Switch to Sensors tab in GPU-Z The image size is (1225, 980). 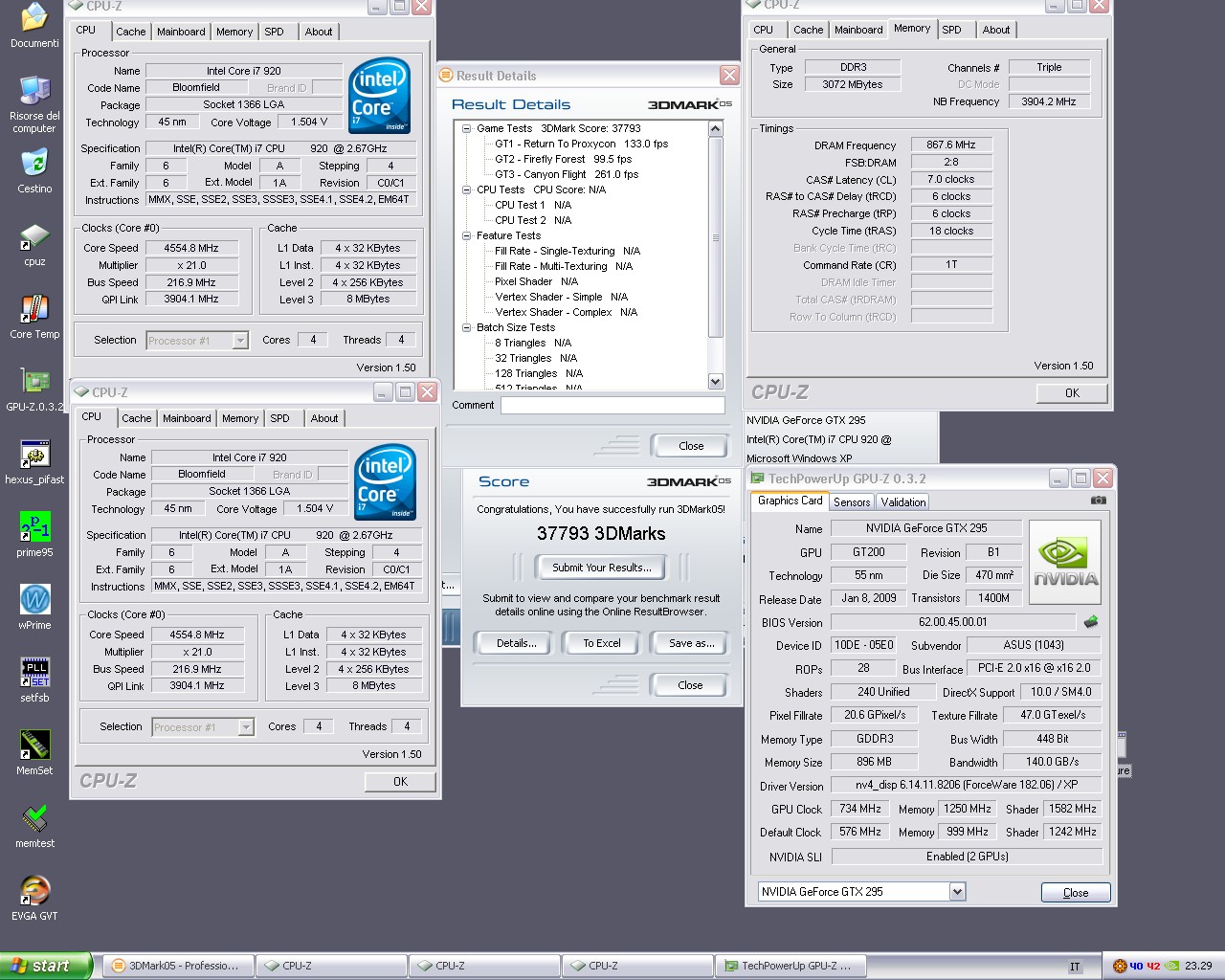coord(852,502)
